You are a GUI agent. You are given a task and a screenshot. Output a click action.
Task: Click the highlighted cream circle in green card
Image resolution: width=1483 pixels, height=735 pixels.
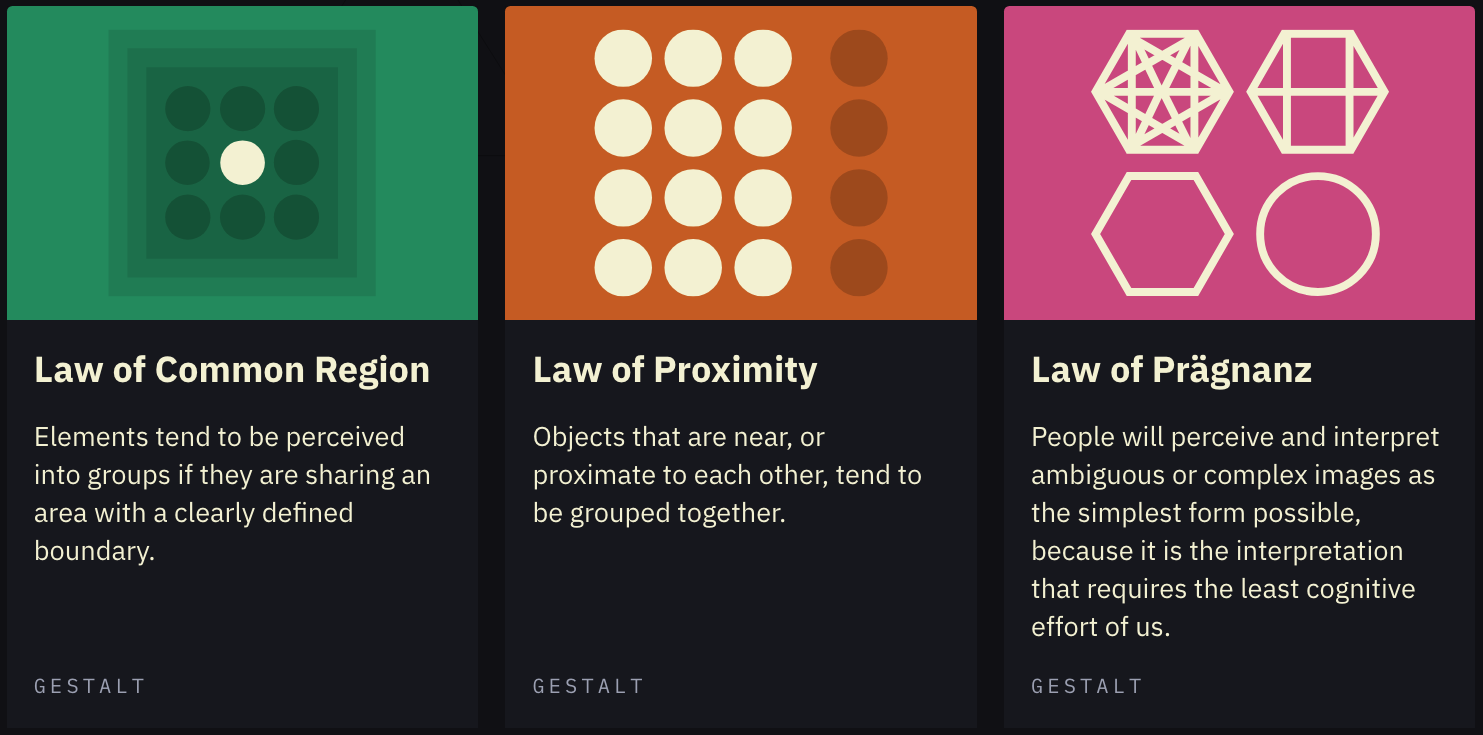pyautogui.click(x=242, y=163)
